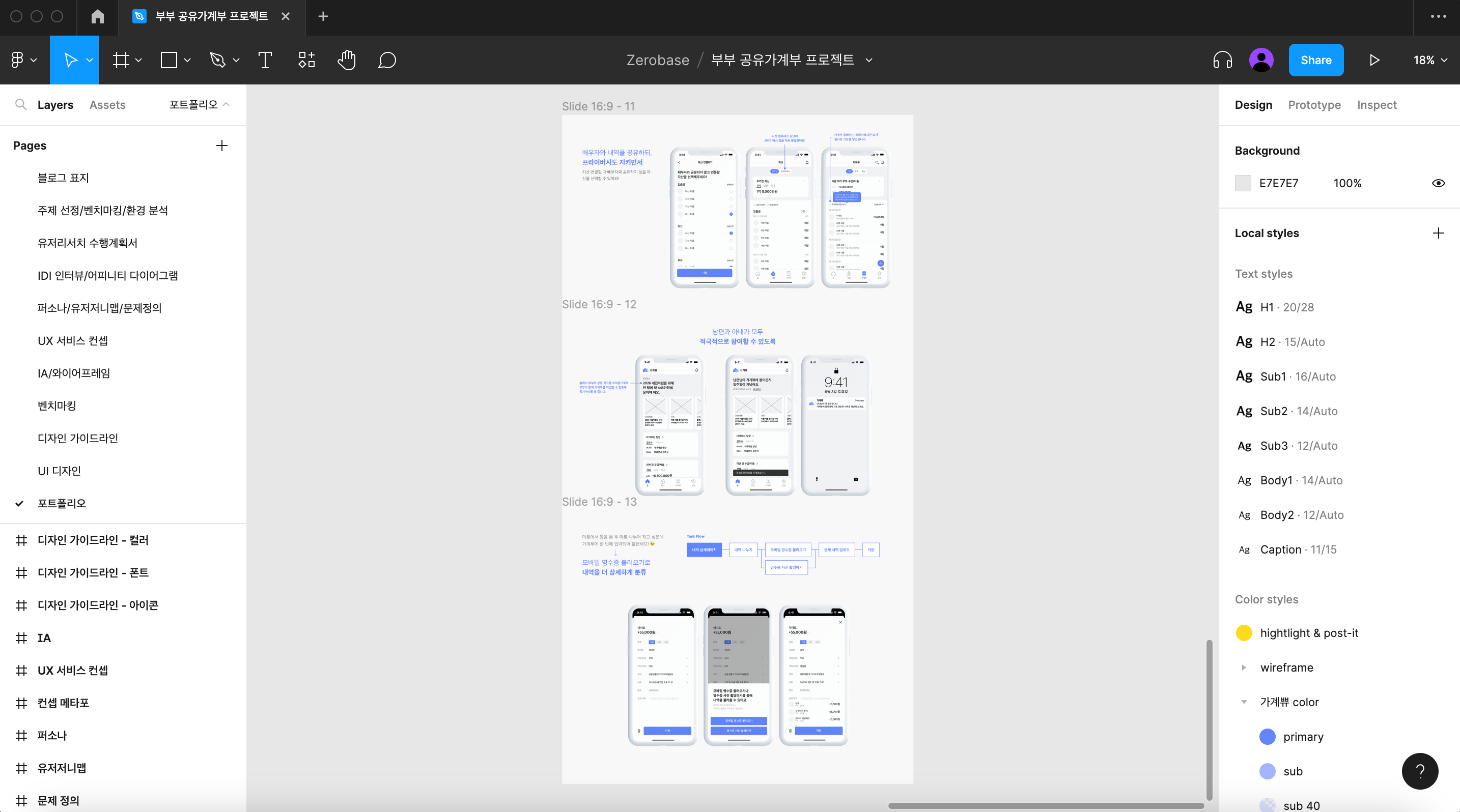Search layers with the magnifier icon
Image resolution: width=1460 pixels, height=812 pixels.
click(21, 105)
